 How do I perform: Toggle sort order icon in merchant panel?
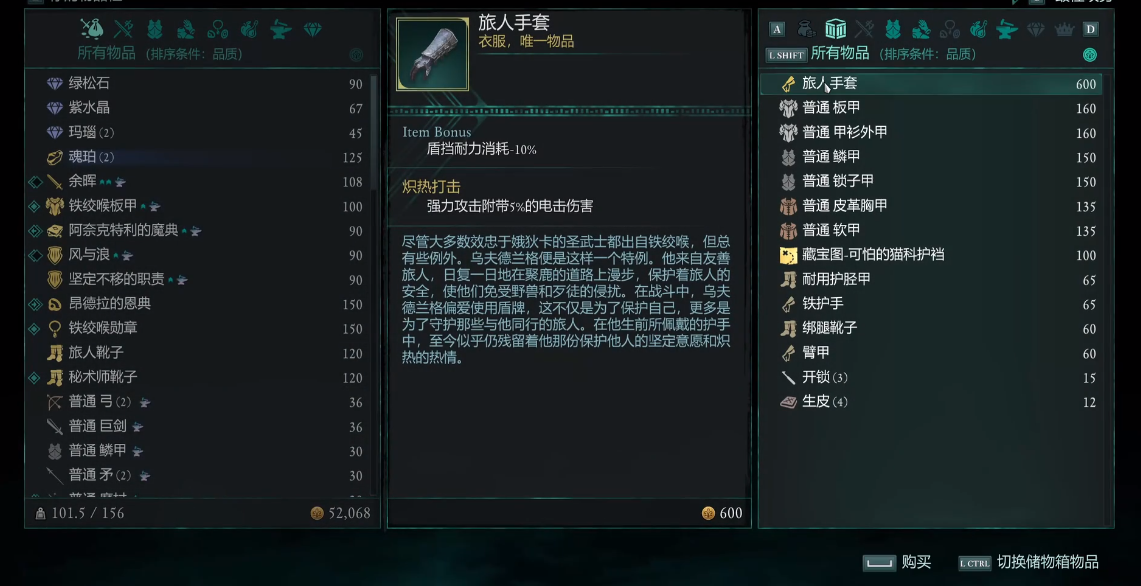[x=1089, y=55]
